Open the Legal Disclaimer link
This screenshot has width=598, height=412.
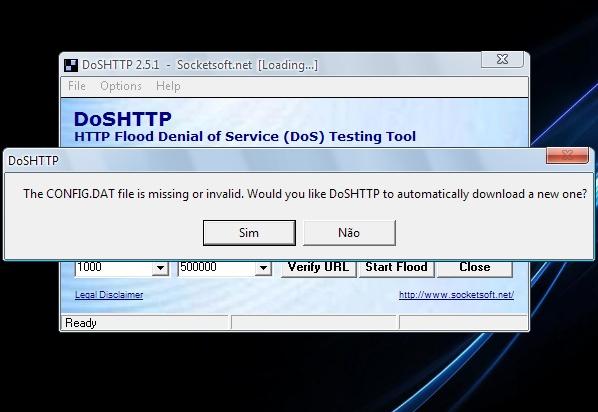[109, 295]
